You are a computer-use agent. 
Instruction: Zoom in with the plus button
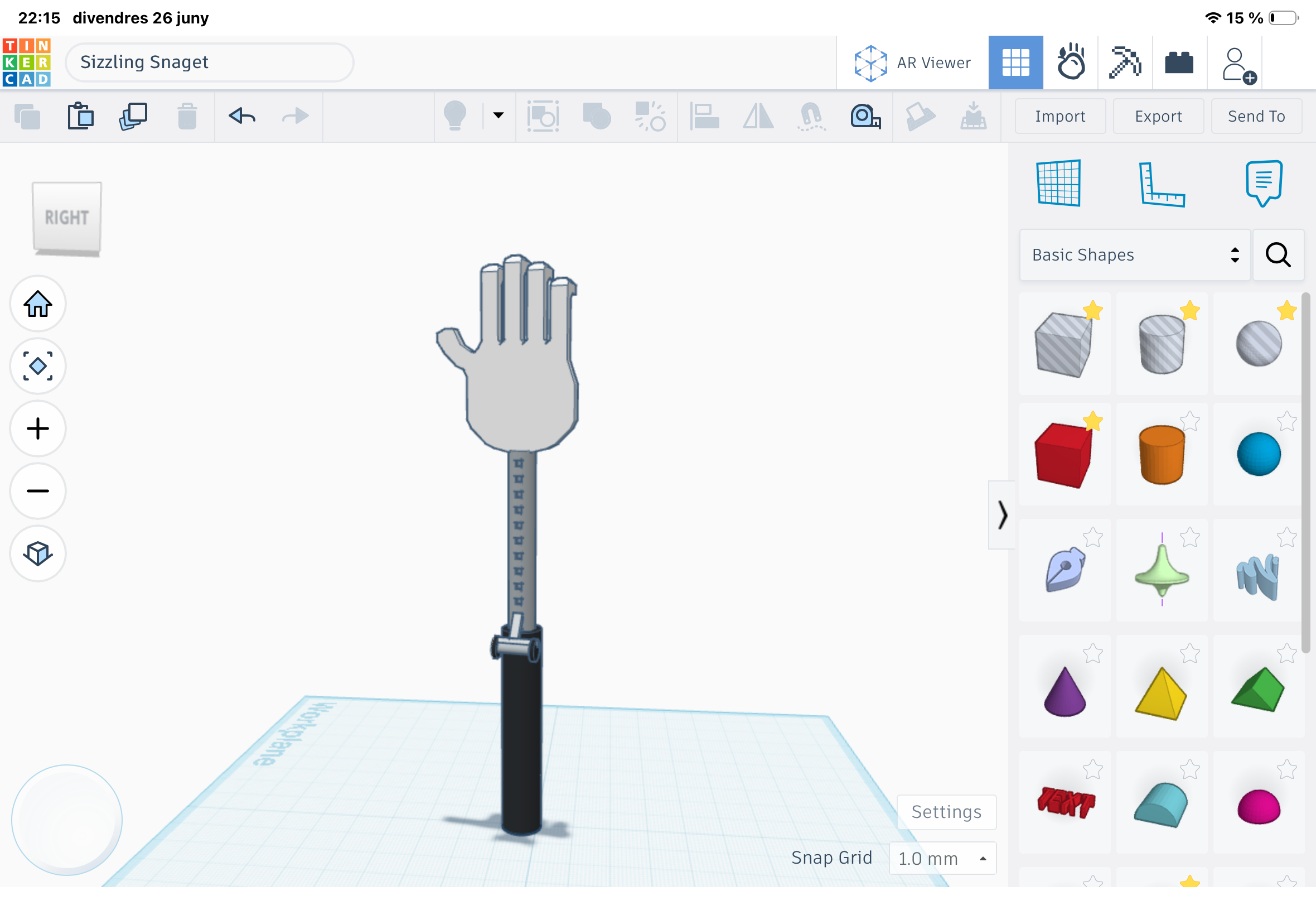tap(38, 429)
